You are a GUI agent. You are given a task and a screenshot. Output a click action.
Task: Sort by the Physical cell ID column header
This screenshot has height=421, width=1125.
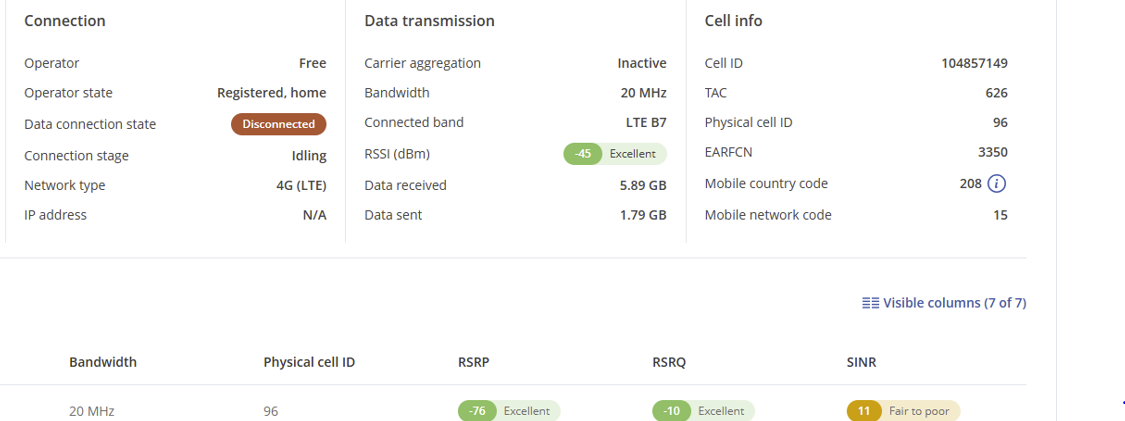[x=309, y=362]
